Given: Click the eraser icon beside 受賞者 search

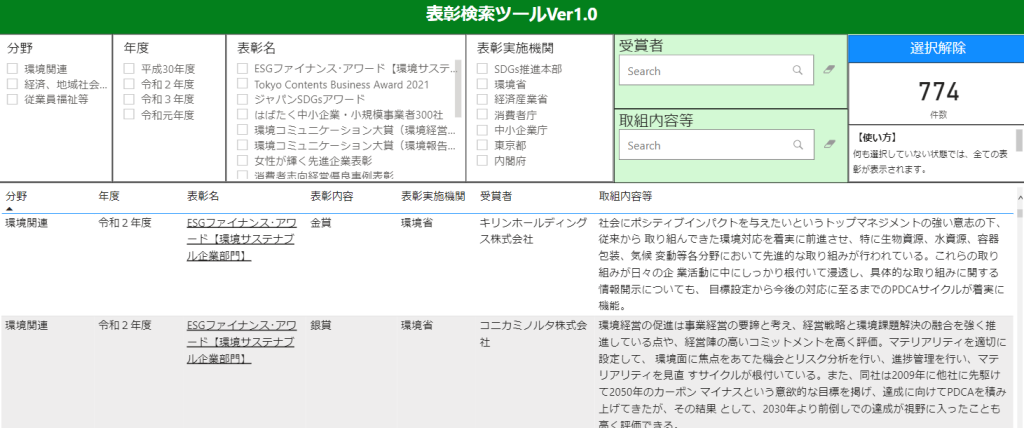Looking at the screenshot, I should click(828, 71).
